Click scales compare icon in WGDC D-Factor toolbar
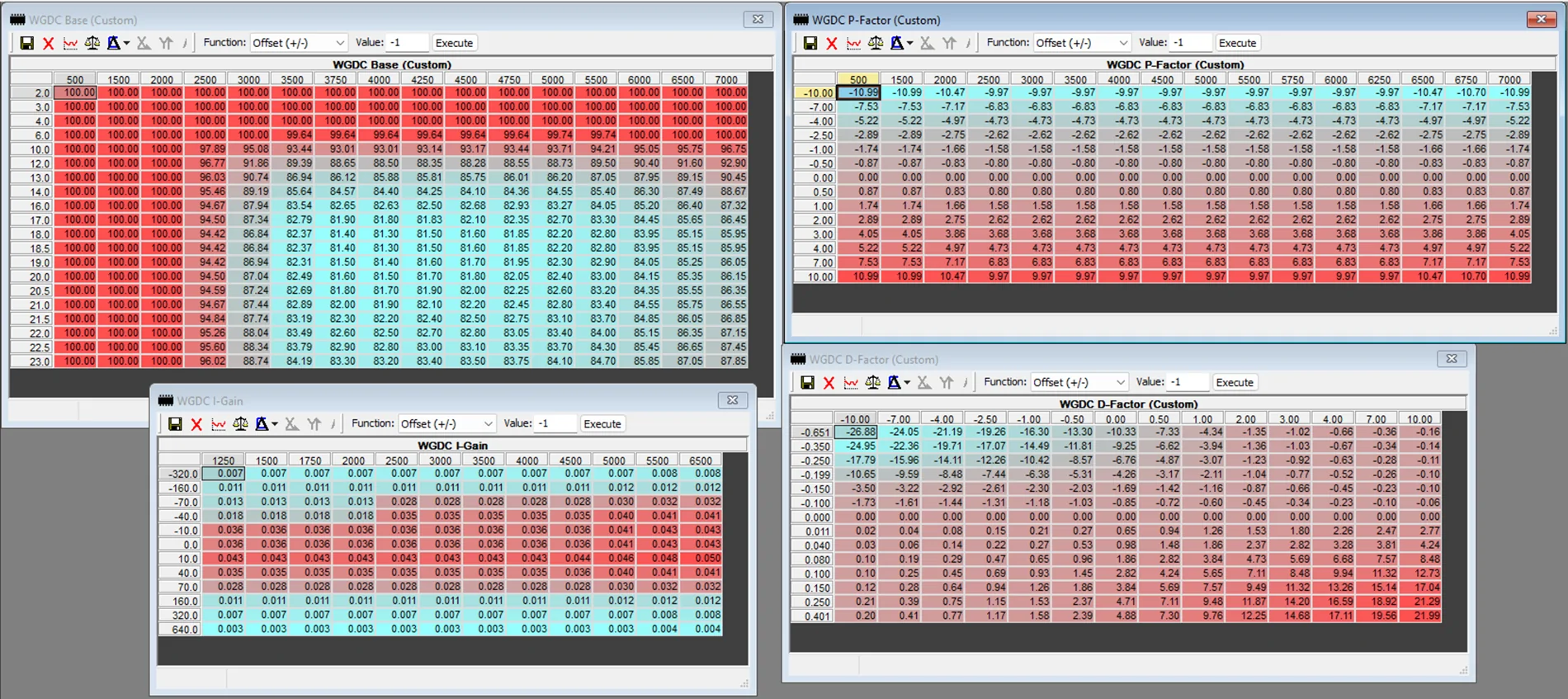Screen dimensions: 1568x699 [871, 383]
